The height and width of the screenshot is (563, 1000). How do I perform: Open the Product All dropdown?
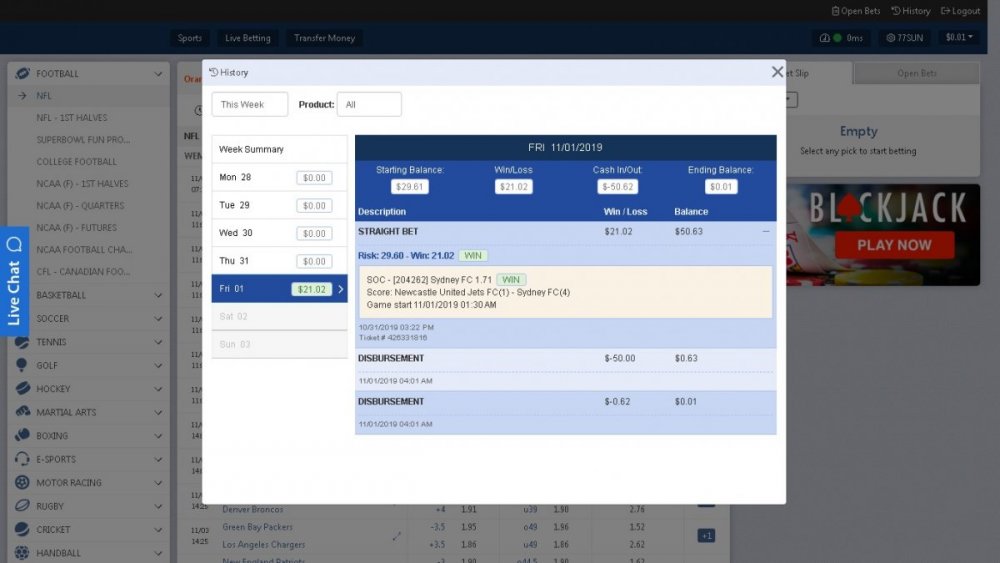coord(368,104)
